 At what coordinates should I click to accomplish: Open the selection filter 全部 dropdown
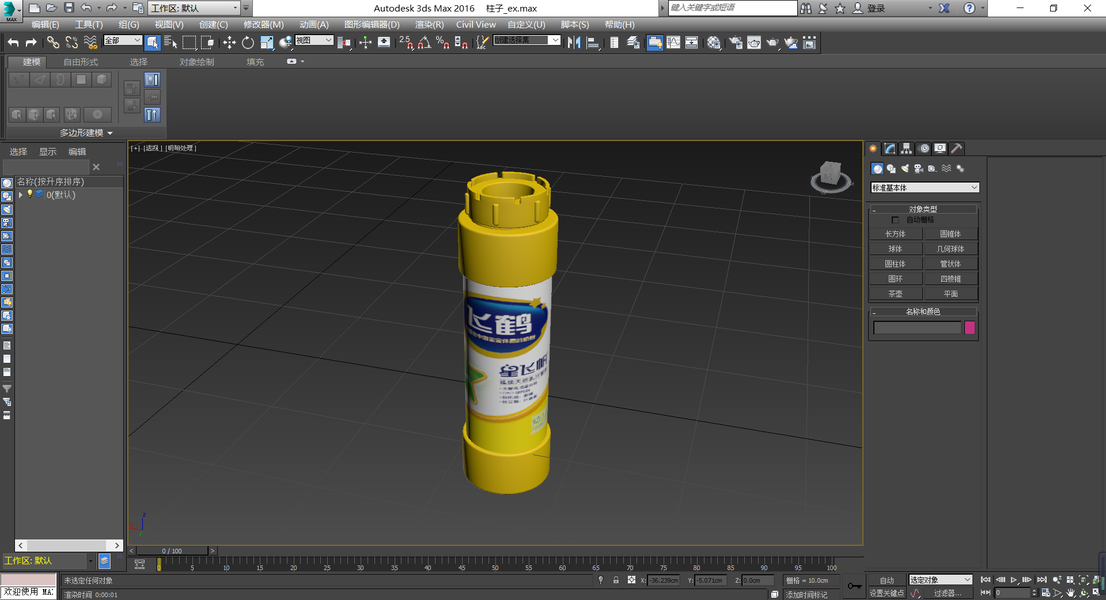pyautogui.click(x=123, y=40)
